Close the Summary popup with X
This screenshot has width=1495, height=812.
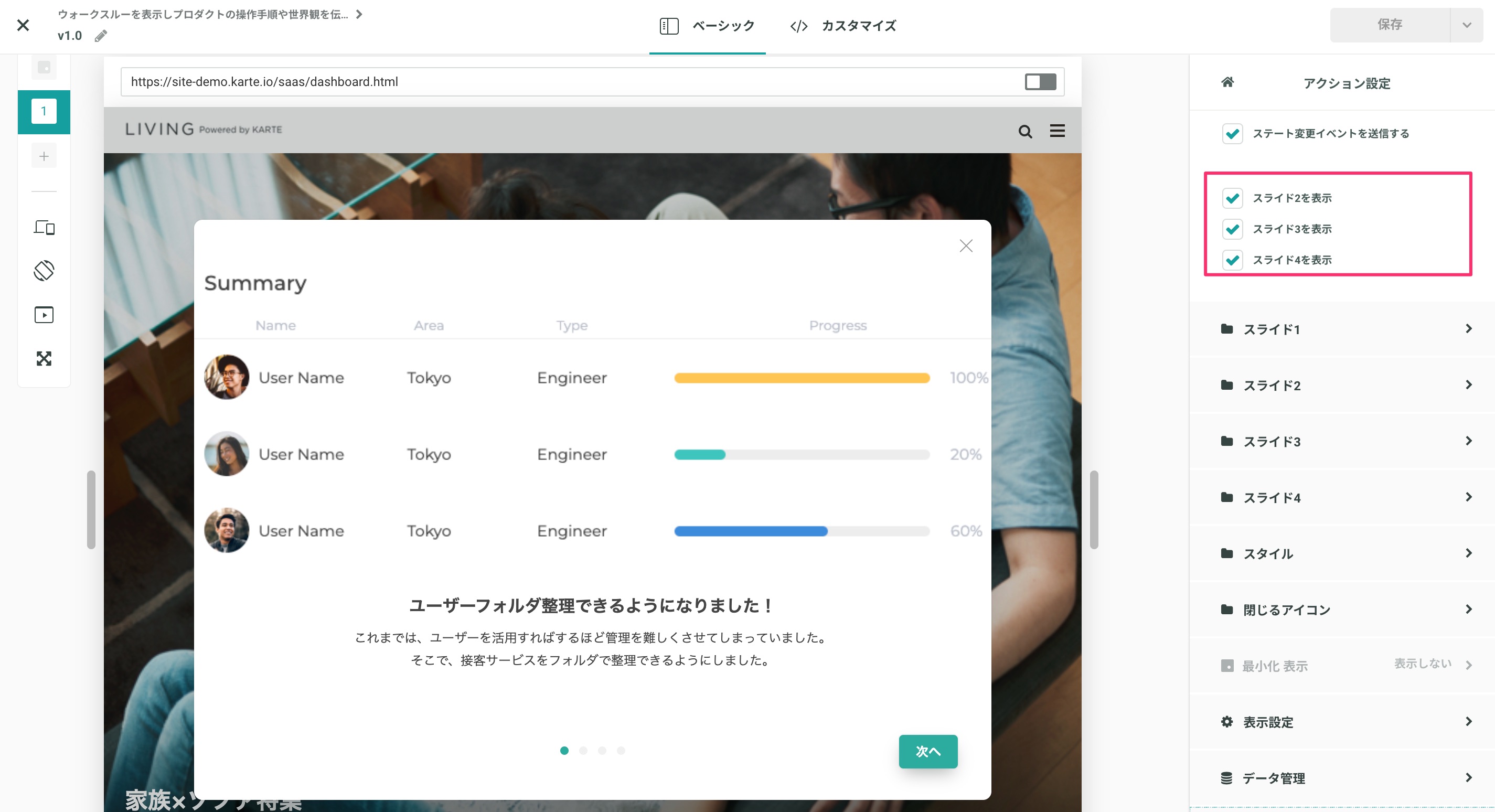[x=966, y=245]
